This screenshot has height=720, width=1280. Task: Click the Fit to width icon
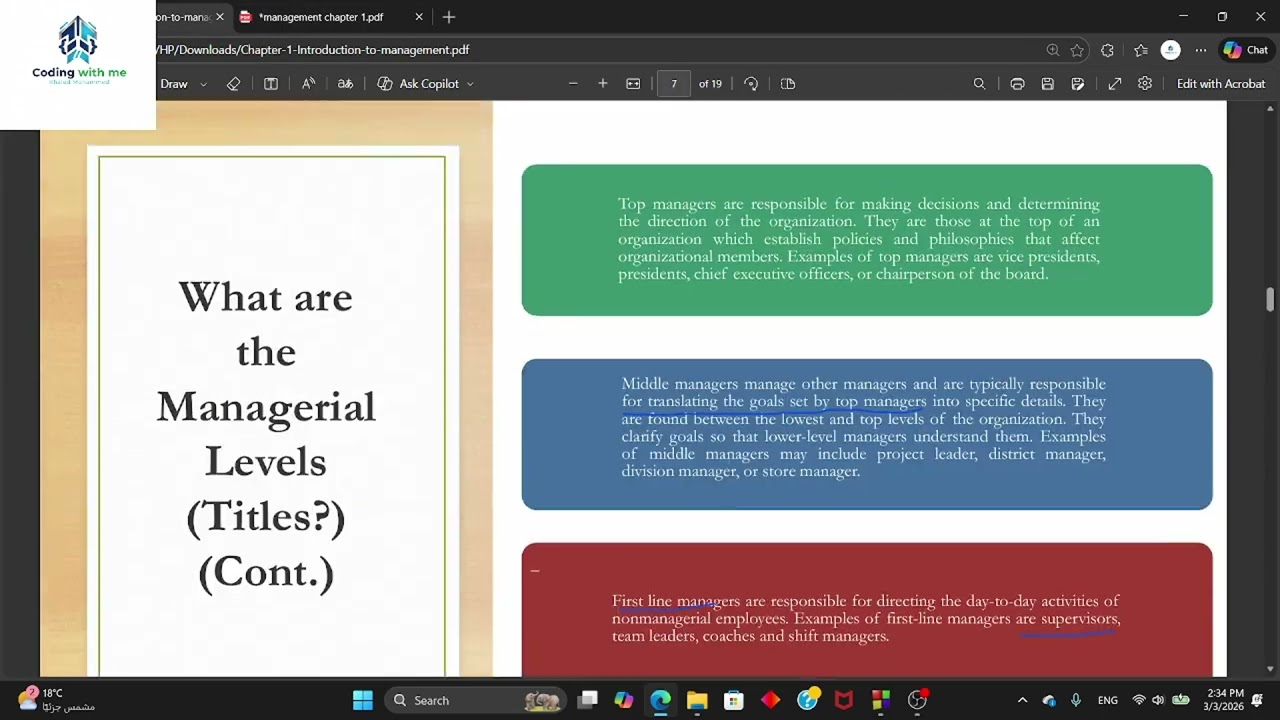[x=633, y=84]
